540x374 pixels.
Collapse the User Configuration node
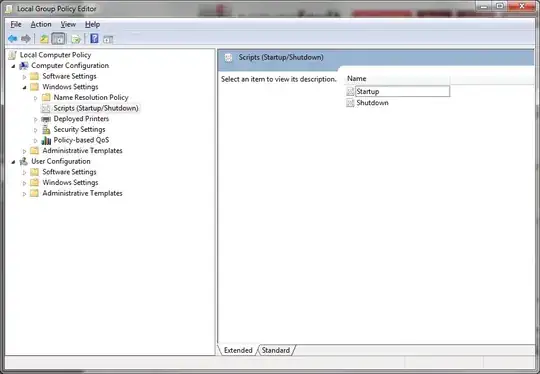click(13, 162)
